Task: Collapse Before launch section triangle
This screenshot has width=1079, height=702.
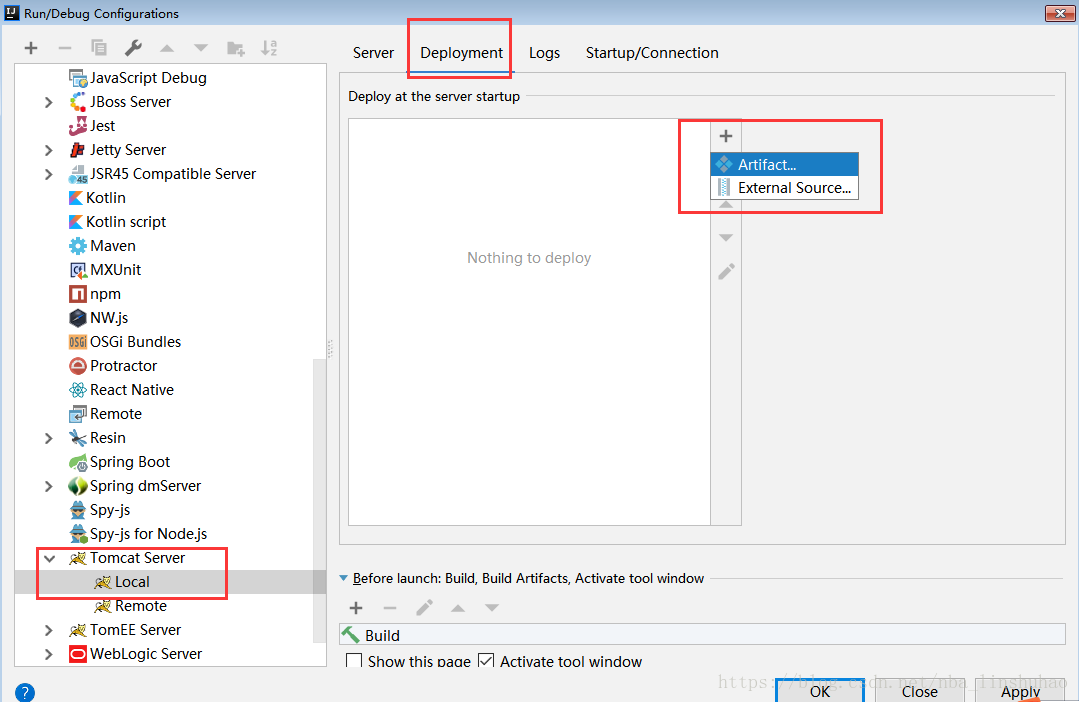Action: click(343, 579)
